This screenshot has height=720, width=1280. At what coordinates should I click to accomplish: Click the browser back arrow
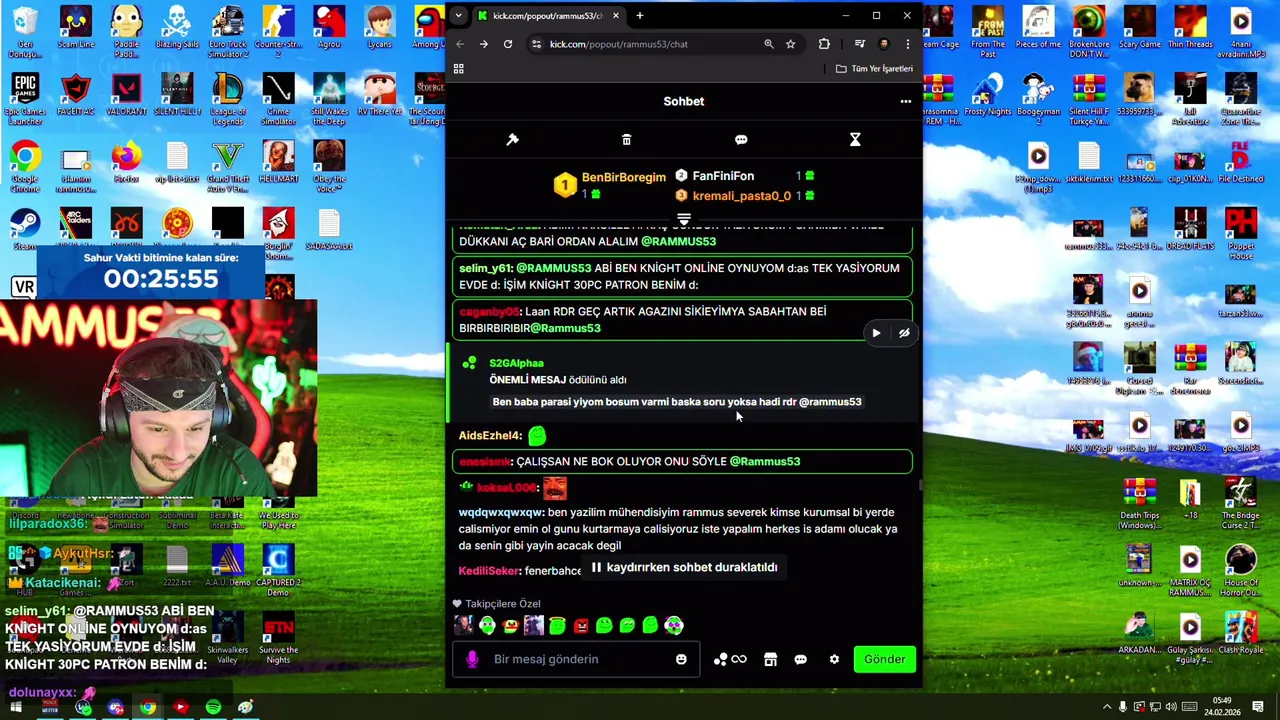tap(460, 44)
